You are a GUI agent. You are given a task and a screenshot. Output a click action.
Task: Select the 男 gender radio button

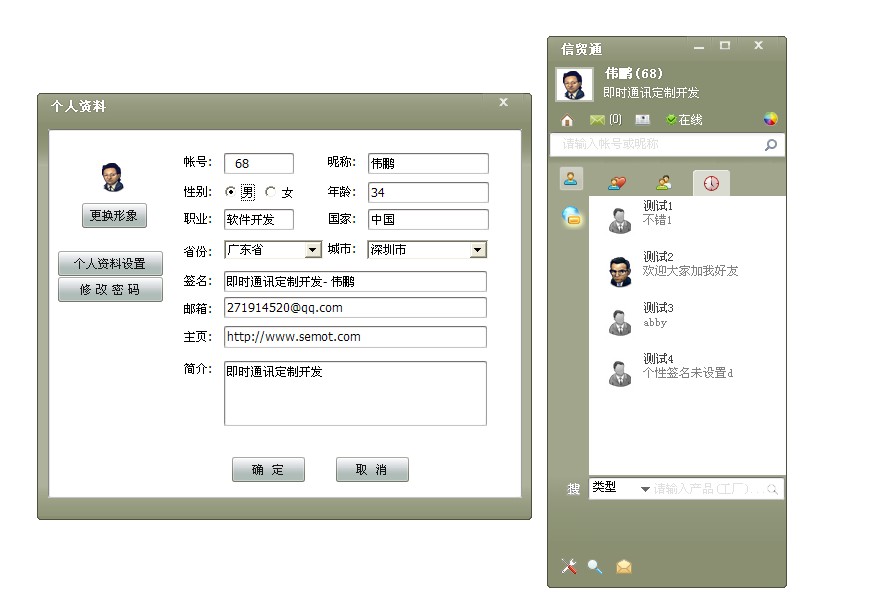(230, 192)
